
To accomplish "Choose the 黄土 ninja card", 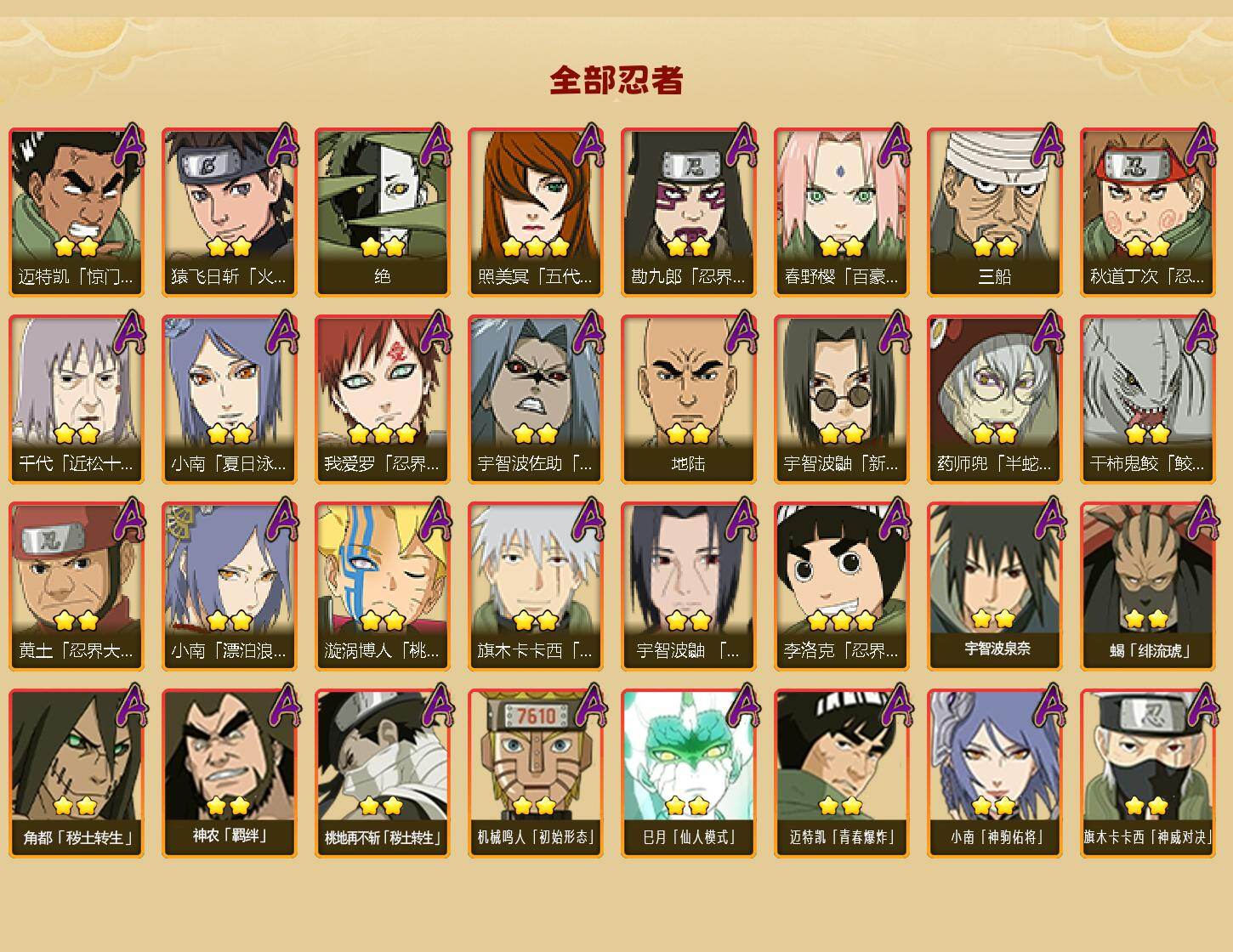I will point(76,586).
